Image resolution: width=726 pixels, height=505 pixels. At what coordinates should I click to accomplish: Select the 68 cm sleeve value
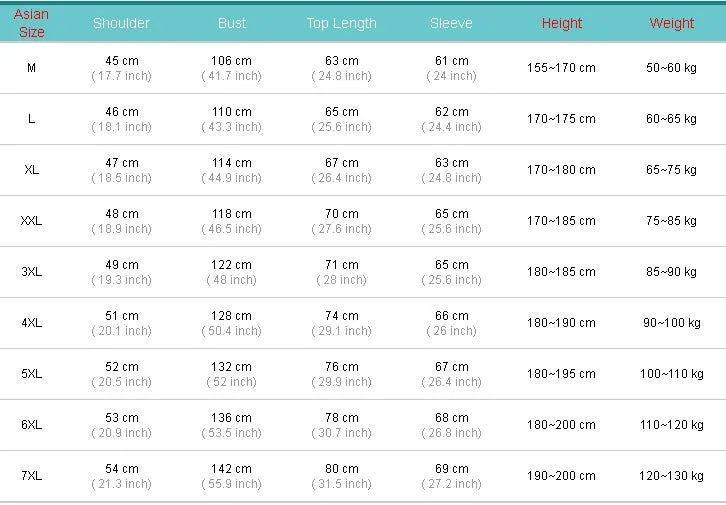tap(451, 418)
